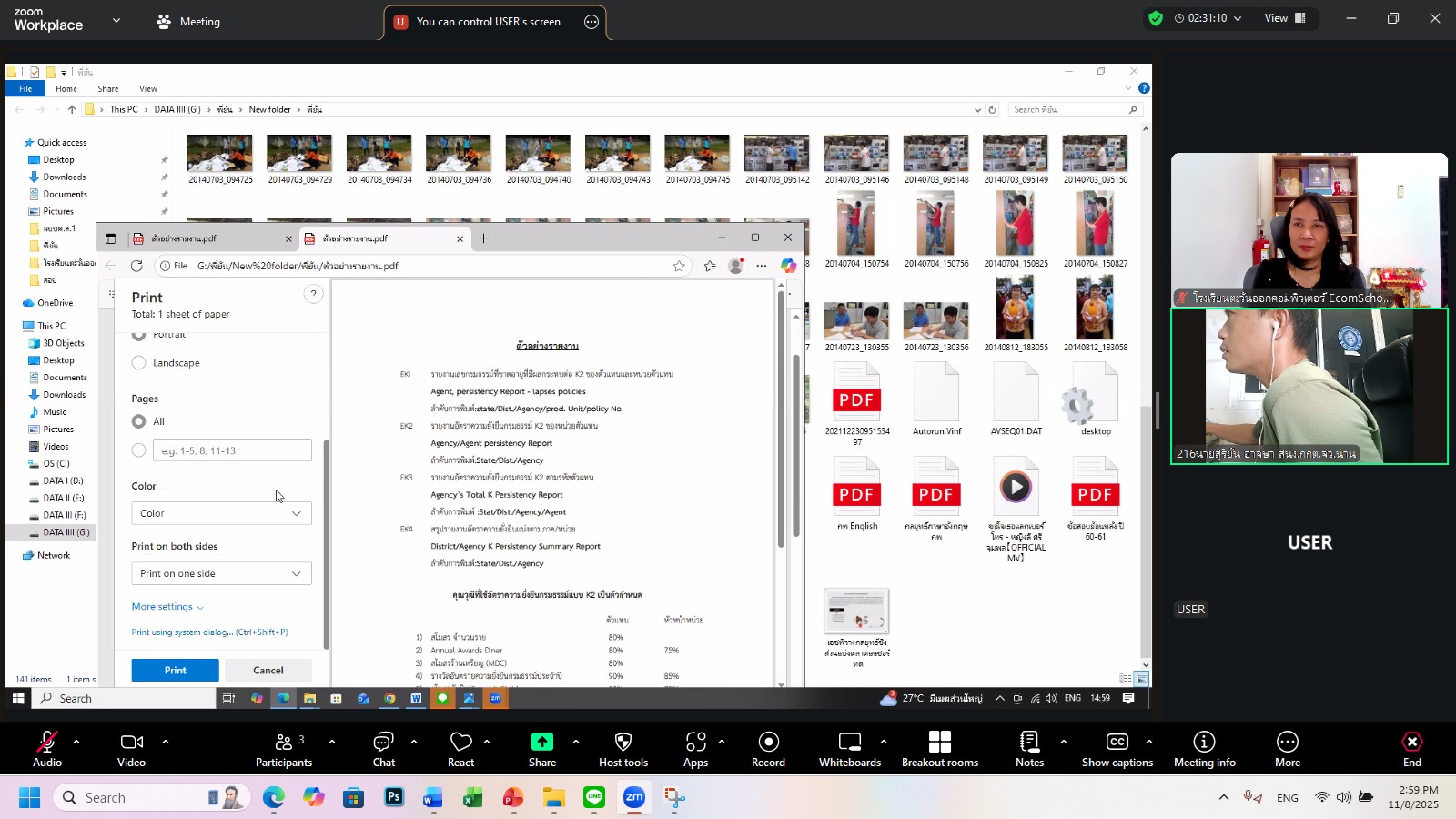
Task: Open the Zoom View menu
Action: tap(1284, 18)
